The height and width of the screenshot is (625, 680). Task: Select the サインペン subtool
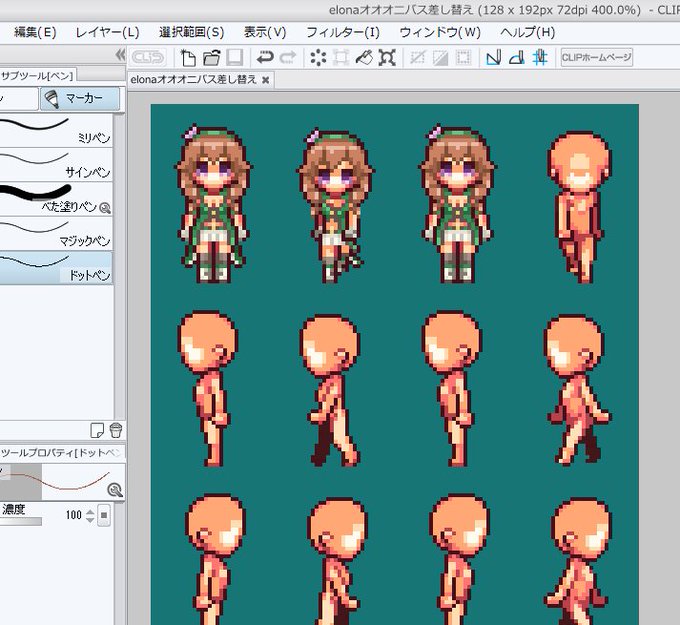coord(56,165)
